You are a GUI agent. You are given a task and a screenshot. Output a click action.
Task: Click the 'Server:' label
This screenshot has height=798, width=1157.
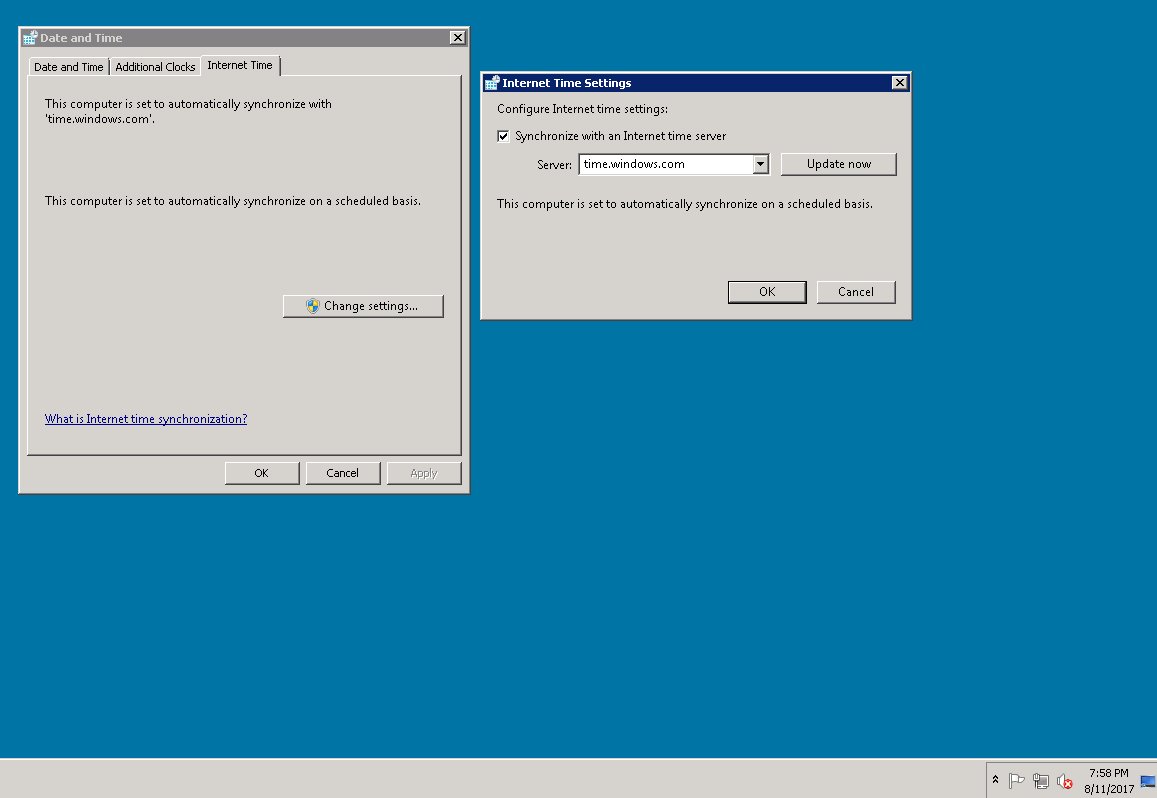(554, 165)
